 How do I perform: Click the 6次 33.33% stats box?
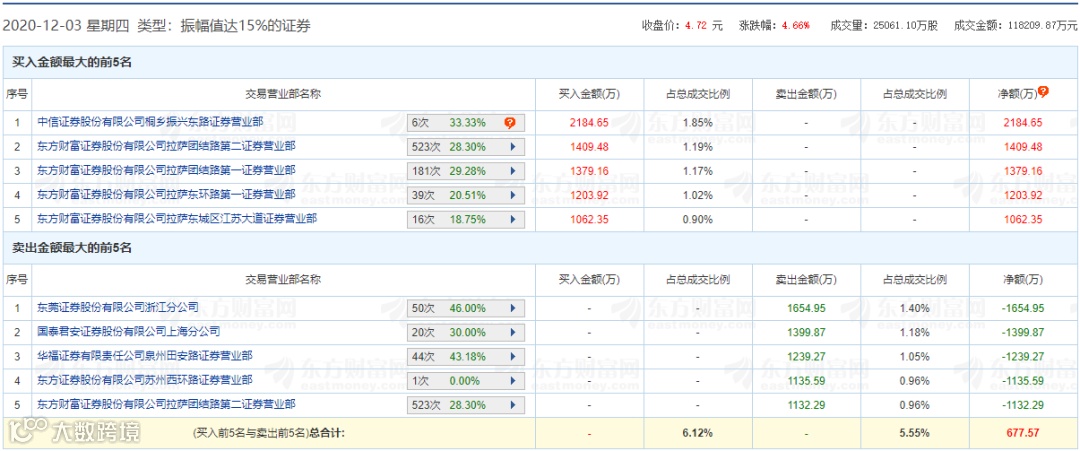tap(466, 123)
